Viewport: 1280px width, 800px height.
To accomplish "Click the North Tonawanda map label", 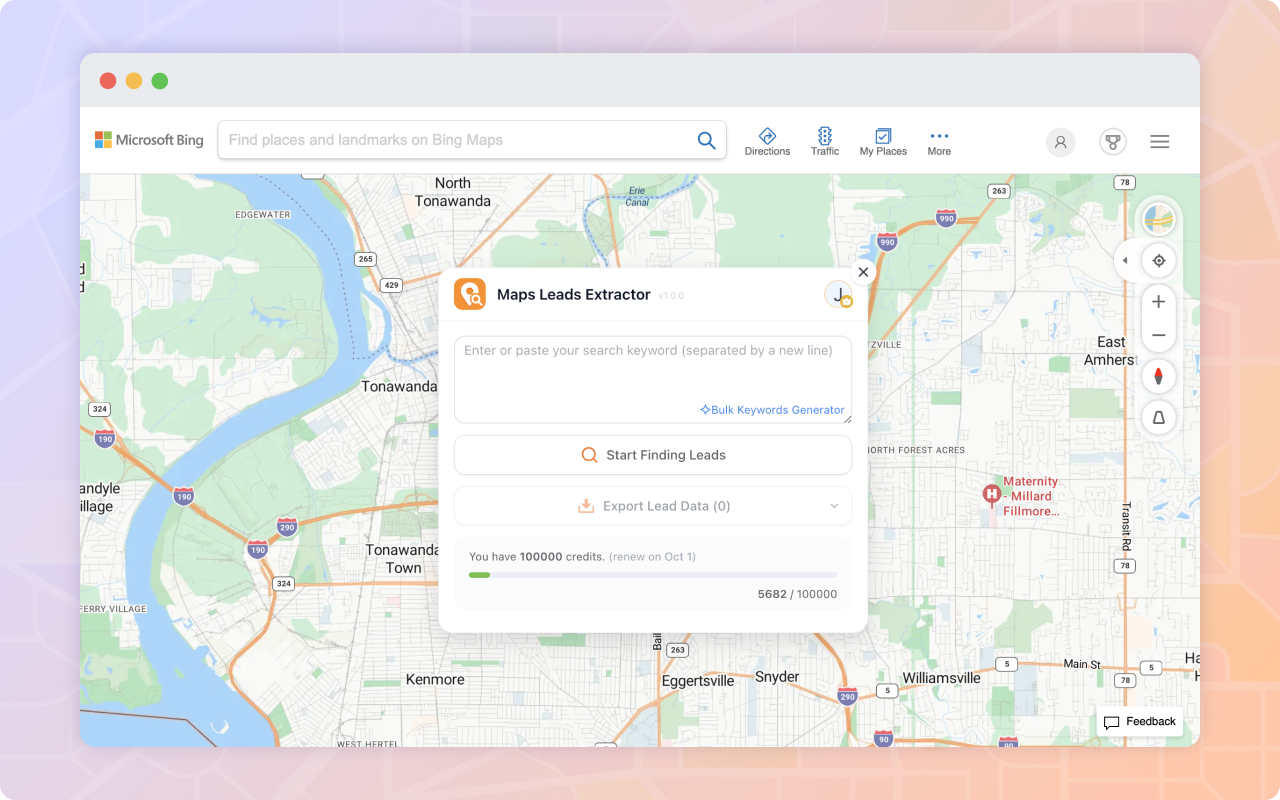I will pyautogui.click(x=453, y=192).
